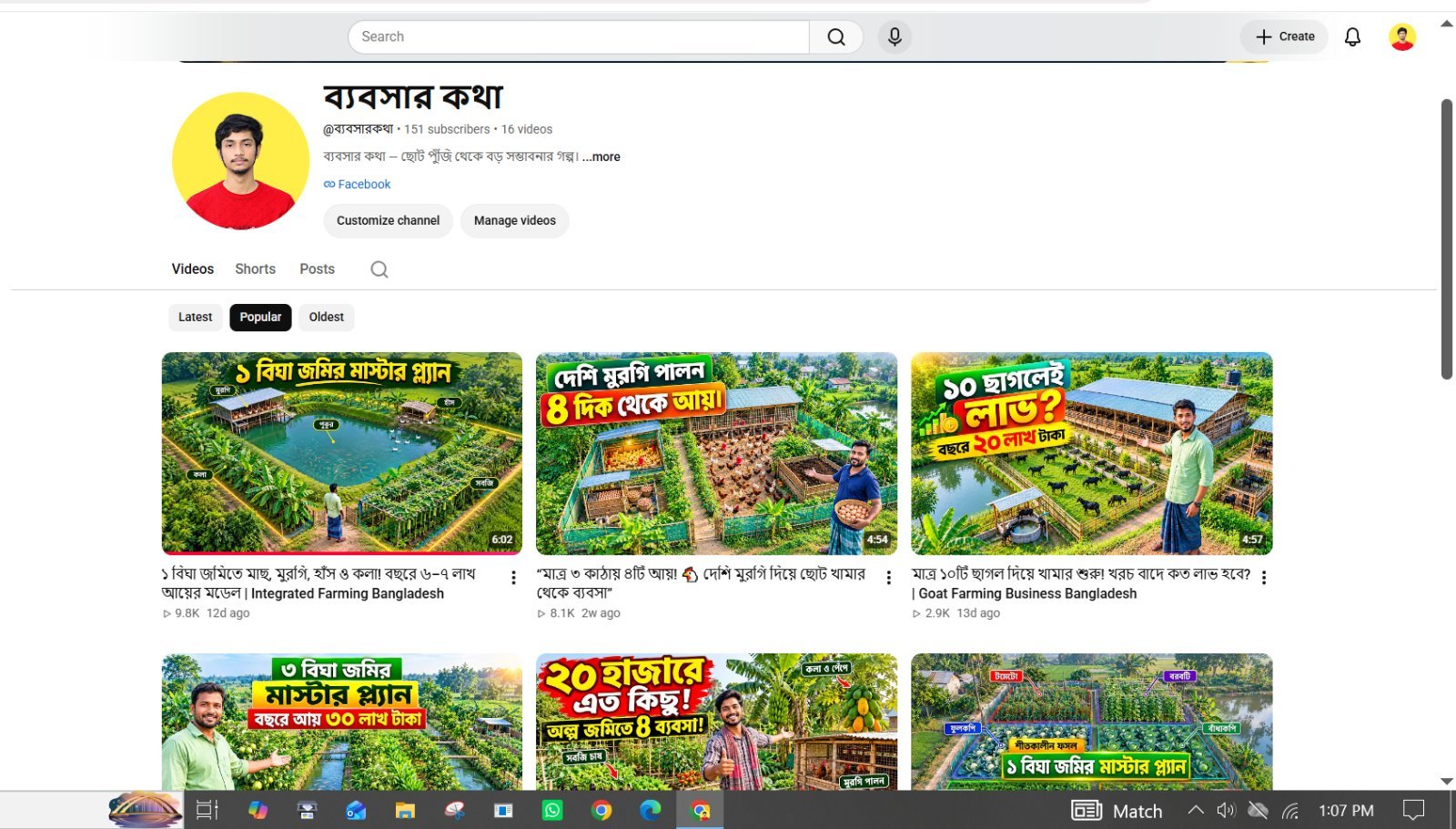The height and width of the screenshot is (829, 1456).
Task: Open the account avatar menu
Action: coord(1402,36)
